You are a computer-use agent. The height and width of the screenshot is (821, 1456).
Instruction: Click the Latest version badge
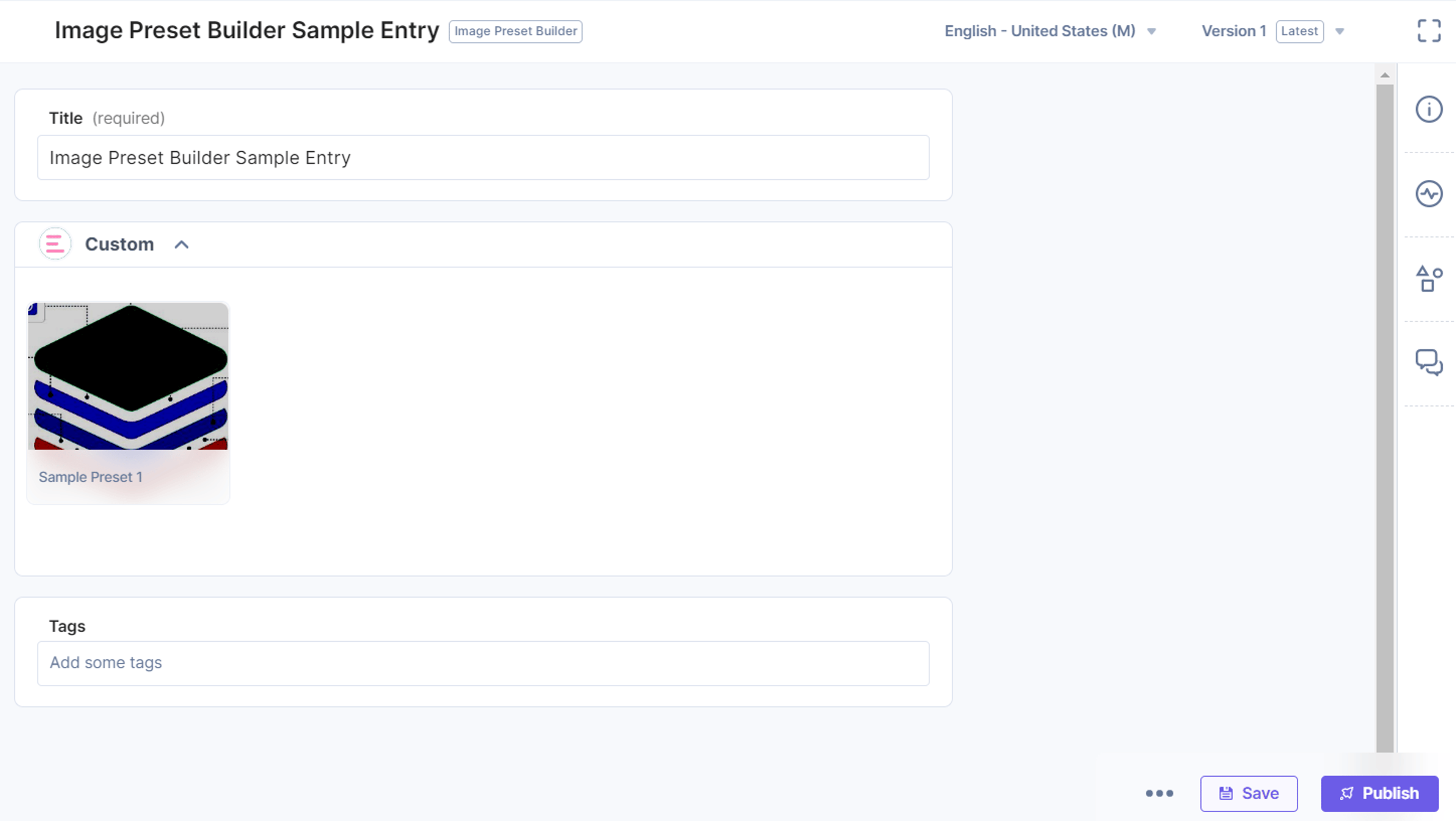1299,31
